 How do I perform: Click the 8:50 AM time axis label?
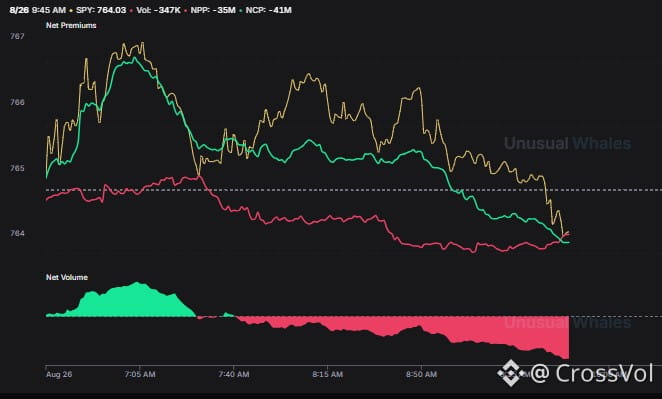coord(421,375)
